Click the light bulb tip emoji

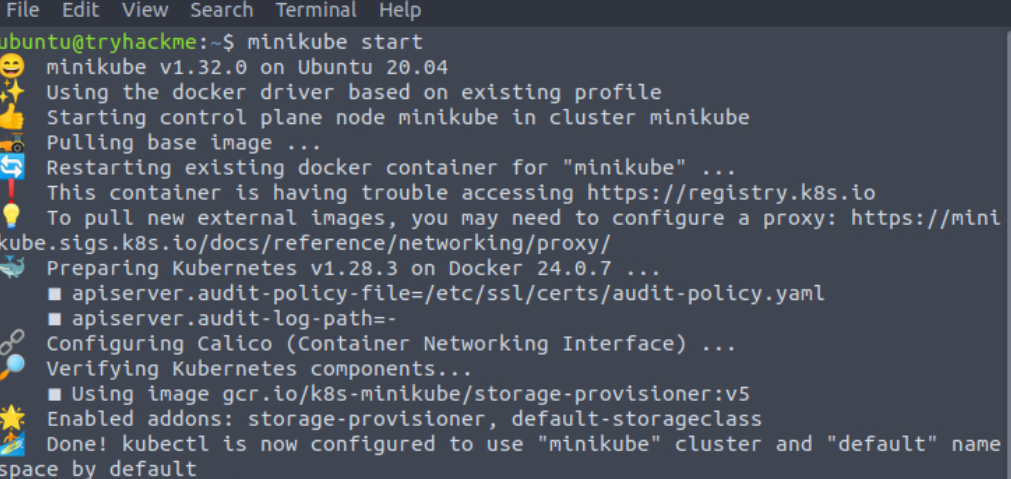(x=10, y=217)
